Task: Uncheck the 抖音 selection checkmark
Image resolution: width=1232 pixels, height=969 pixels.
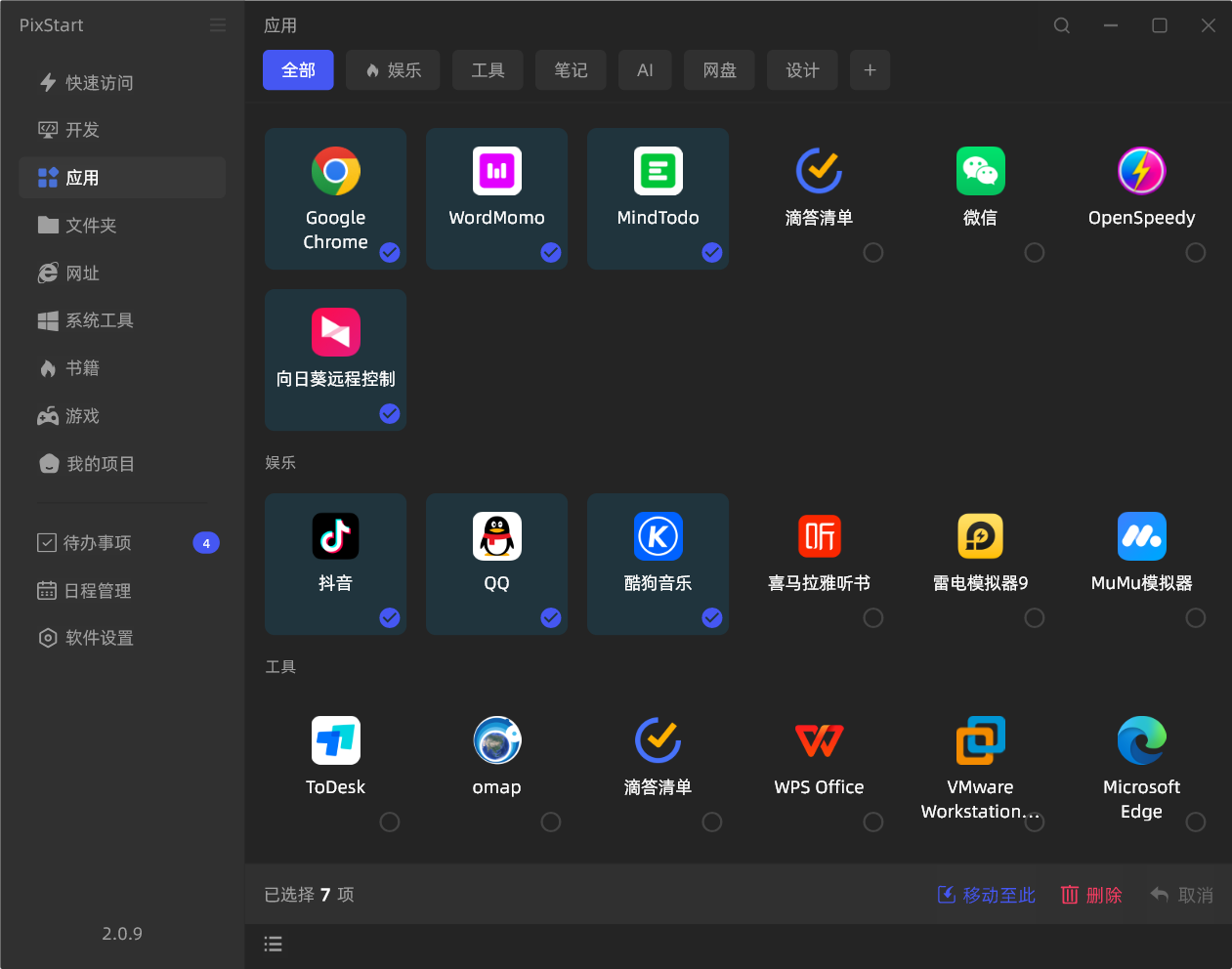Action: 390,618
